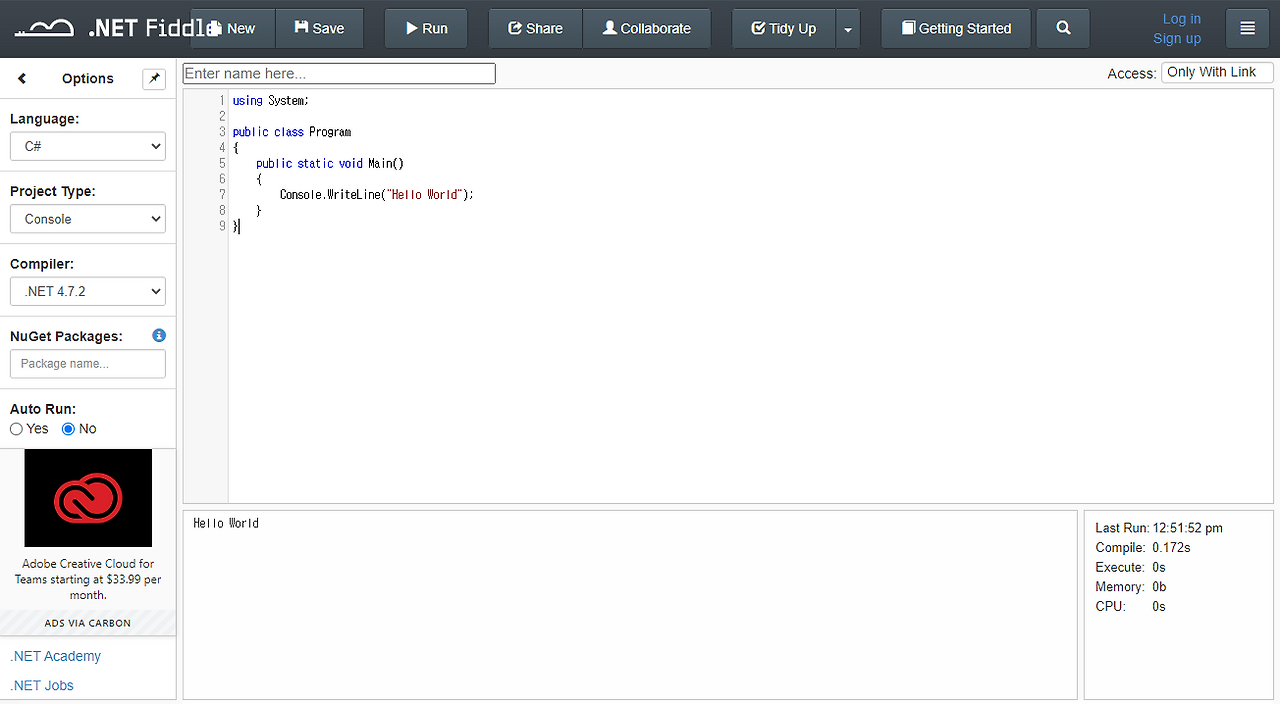
Task: Expand the Tidy Up caret menu
Action: (x=847, y=27)
